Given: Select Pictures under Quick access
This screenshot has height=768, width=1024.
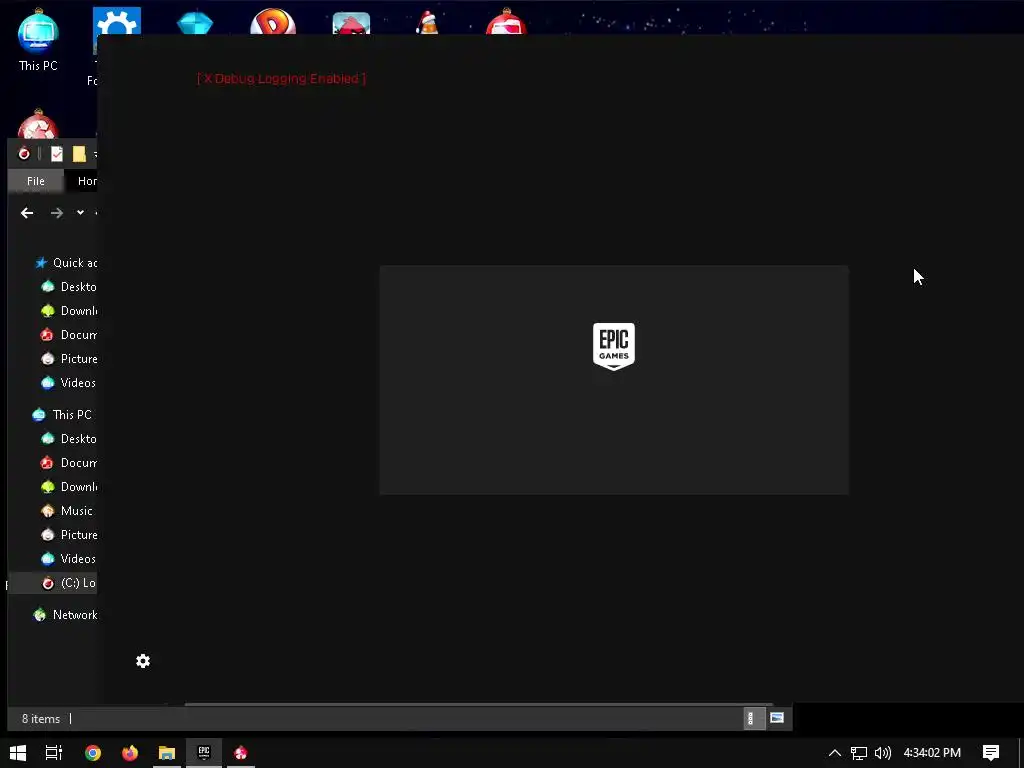Looking at the screenshot, I should pyautogui.click(x=69, y=359).
